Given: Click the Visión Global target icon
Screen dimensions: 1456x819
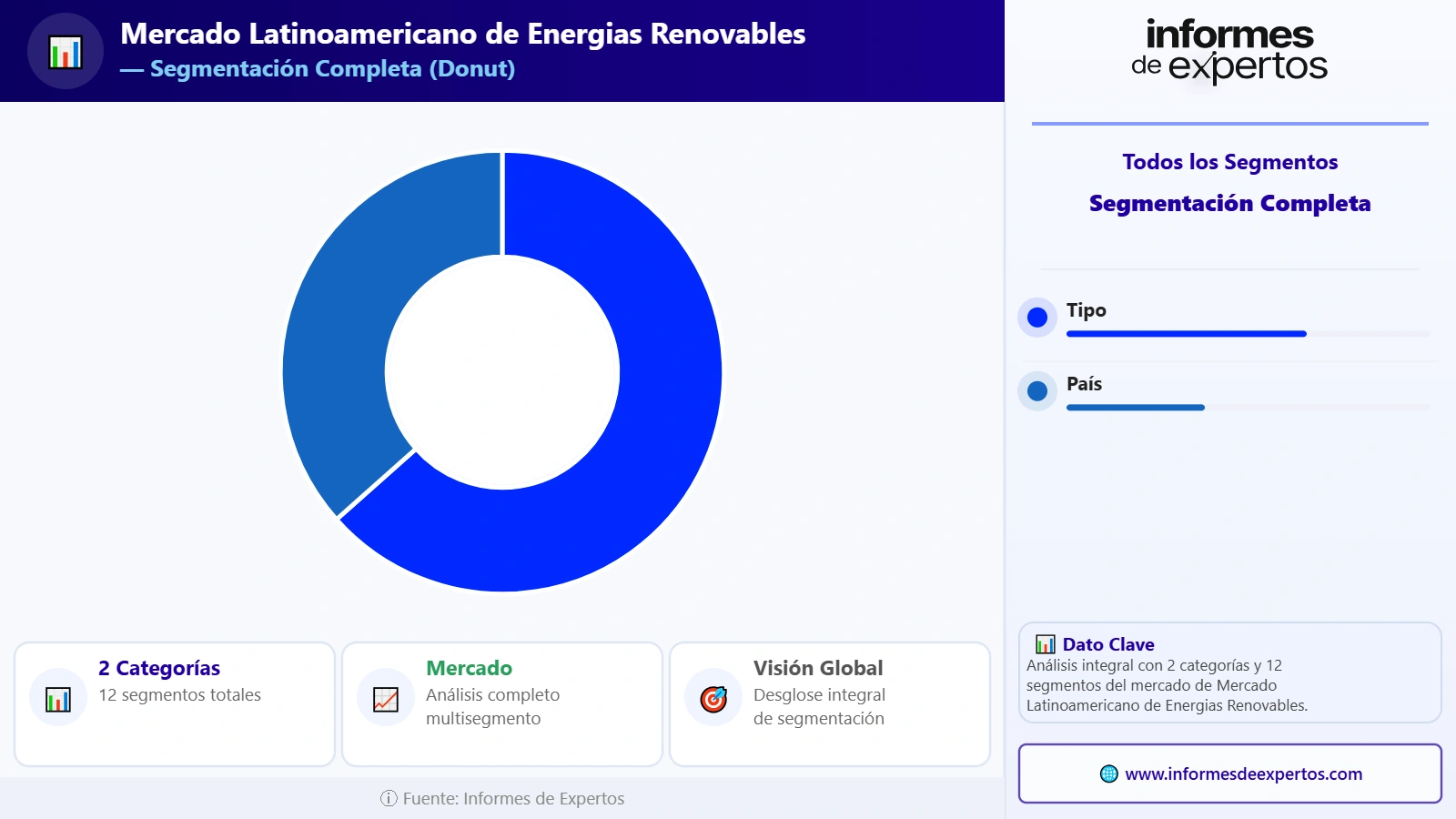Looking at the screenshot, I should (x=713, y=699).
